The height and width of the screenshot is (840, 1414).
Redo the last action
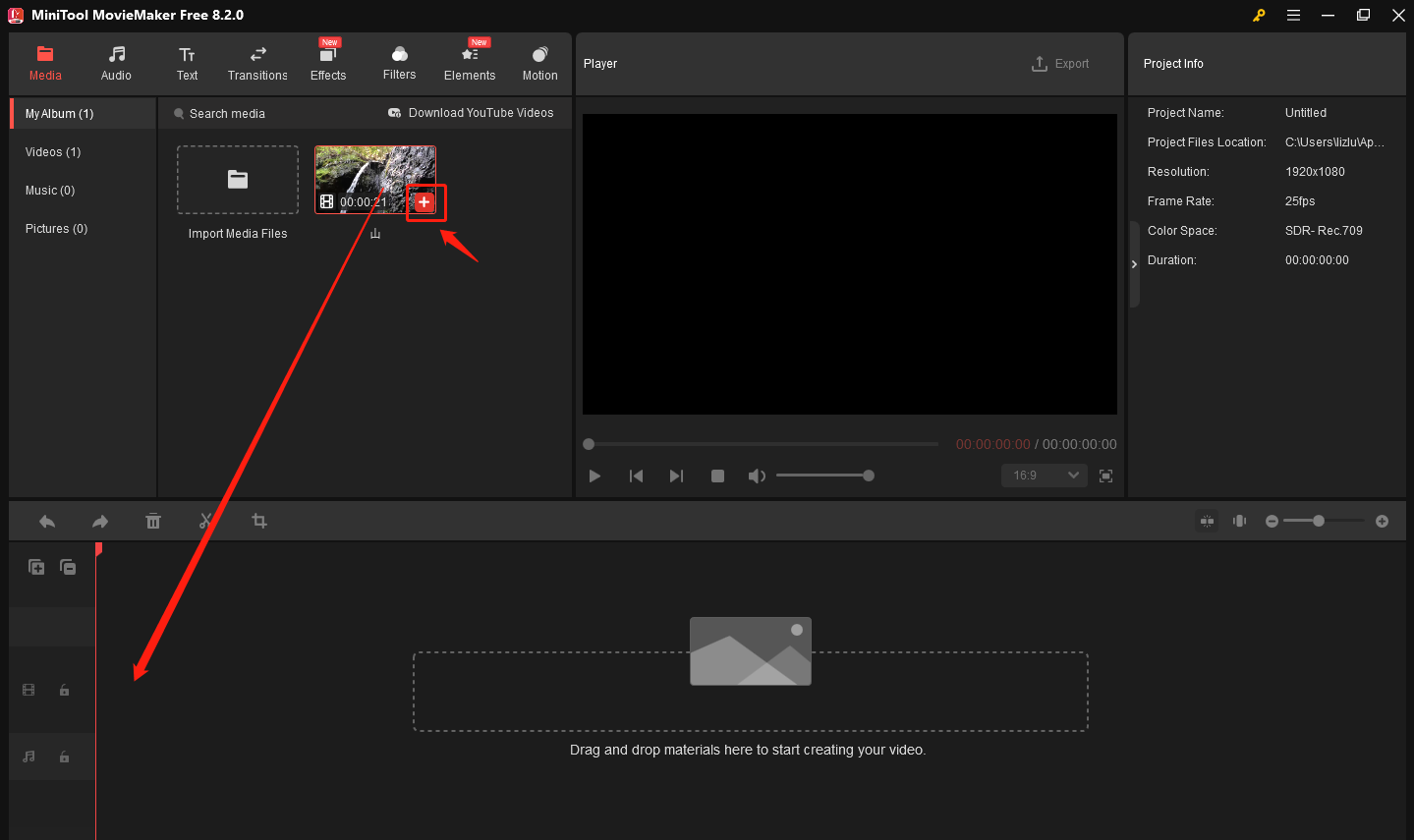[100, 522]
